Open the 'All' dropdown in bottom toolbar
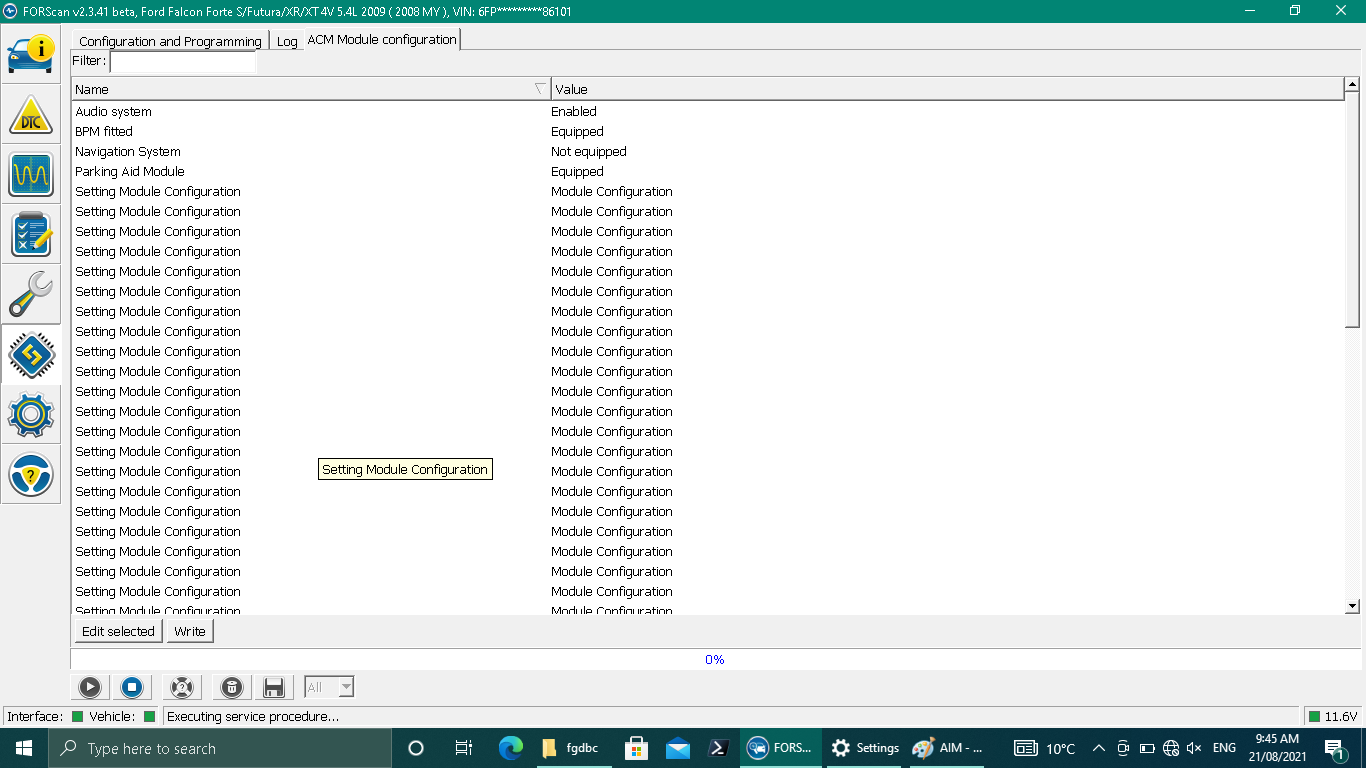 (x=329, y=687)
